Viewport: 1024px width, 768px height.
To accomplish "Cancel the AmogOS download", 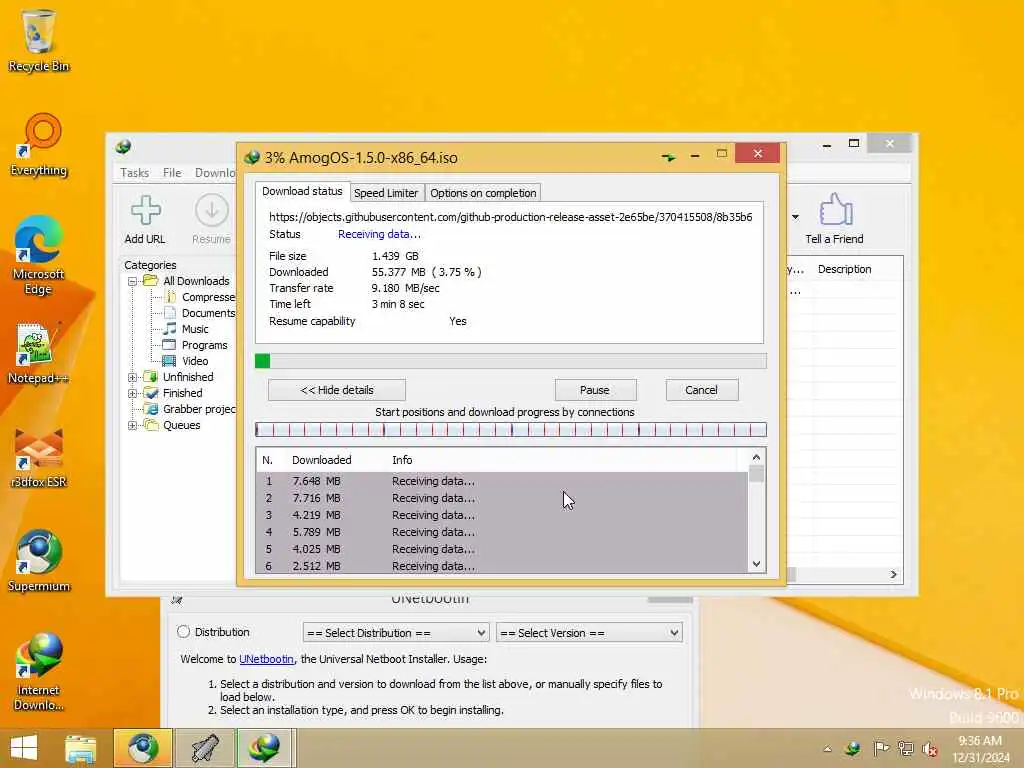I will [x=701, y=390].
